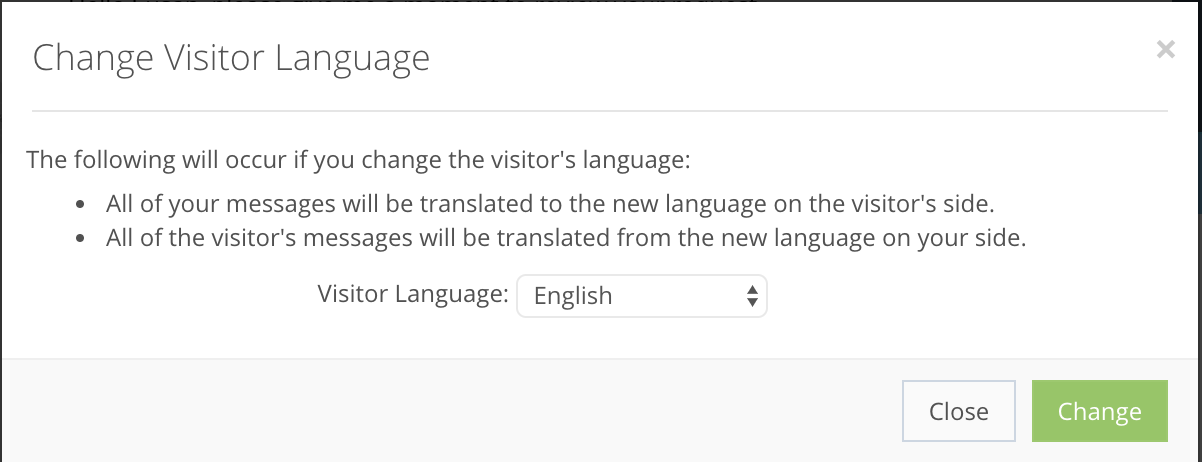Viewport: 1202px width, 462px height.
Task: Dismiss the dialog with the X icon
Action: point(1165,50)
